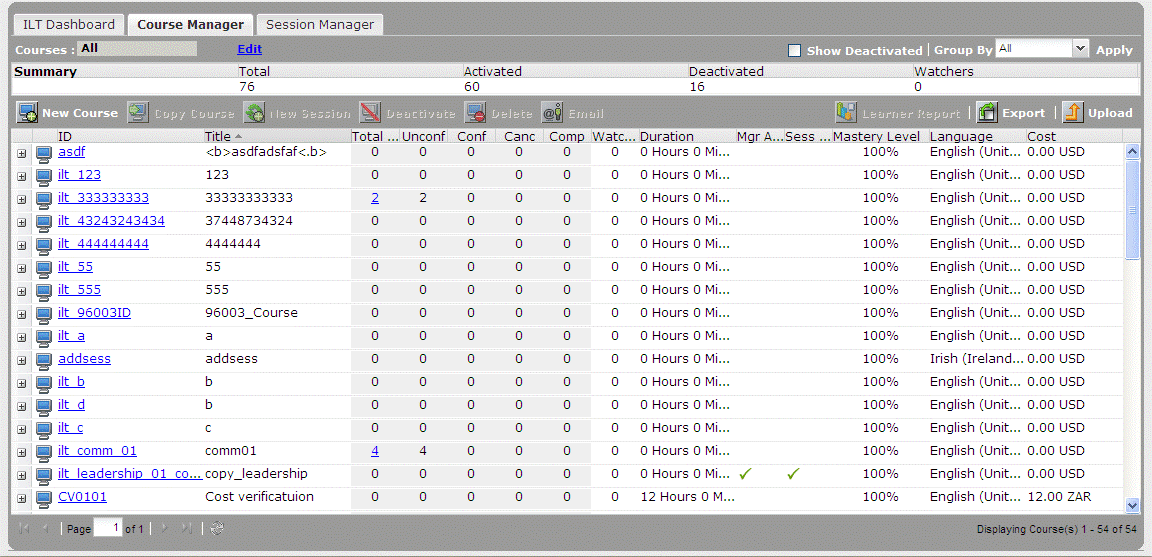This screenshot has height=557, width=1152.
Task: Click the refresh icon in paging bar
Action: tap(217, 528)
